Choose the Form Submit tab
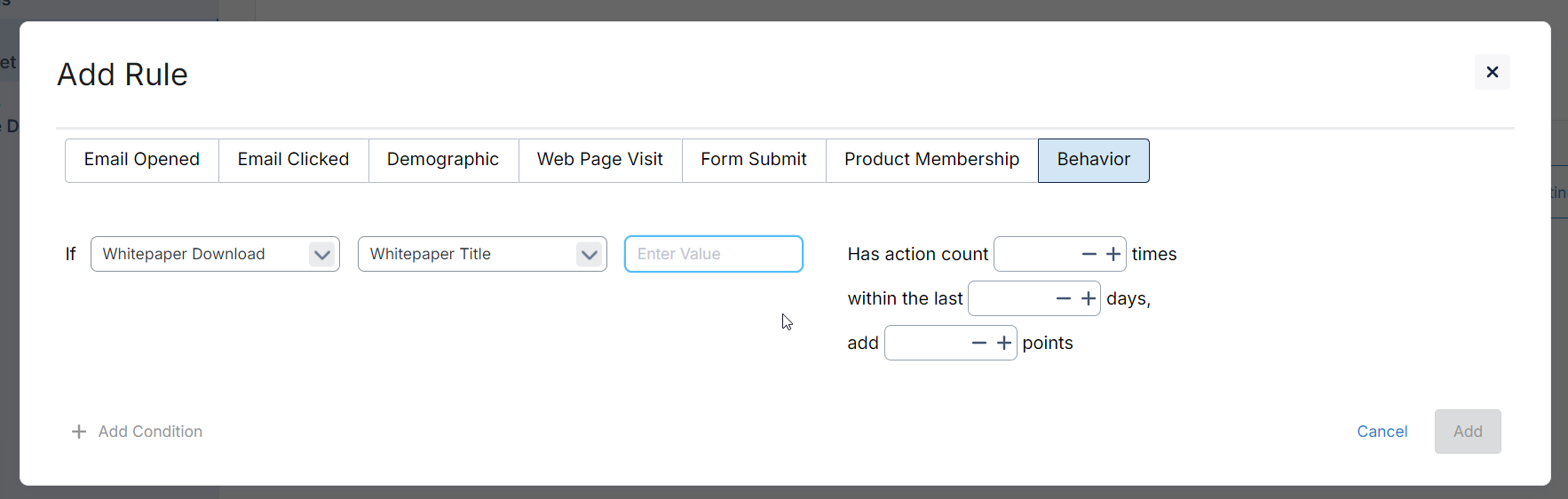Viewport: 1568px width, 499px height. [x=754, y=160]
